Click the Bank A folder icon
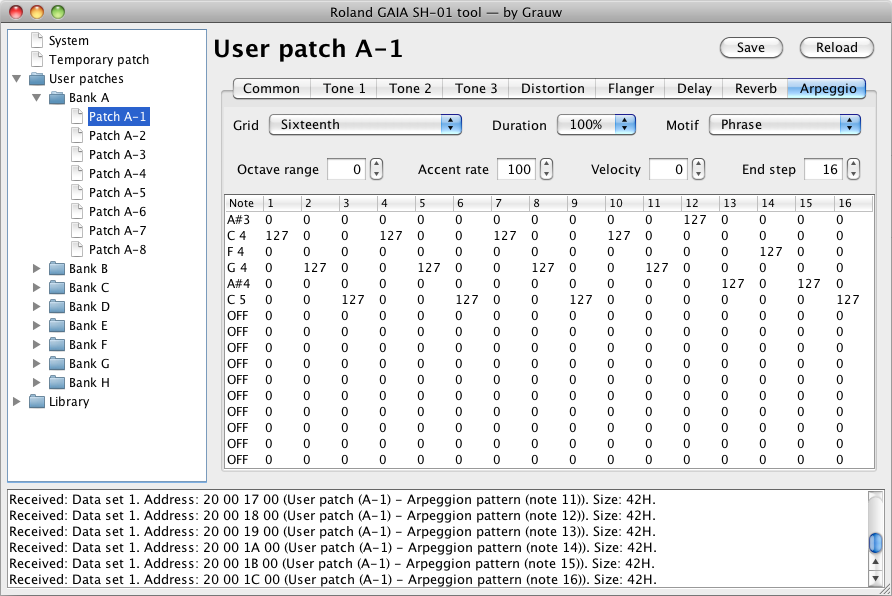This screenshot has width=892, height=596. tap(57, 97)
